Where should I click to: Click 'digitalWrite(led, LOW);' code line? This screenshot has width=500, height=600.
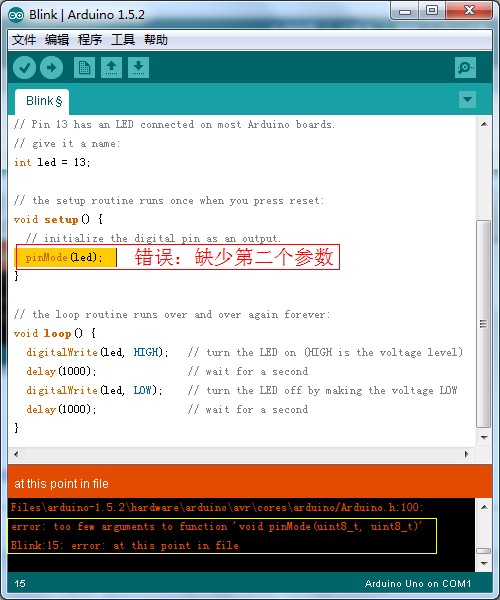click(94, 390)
